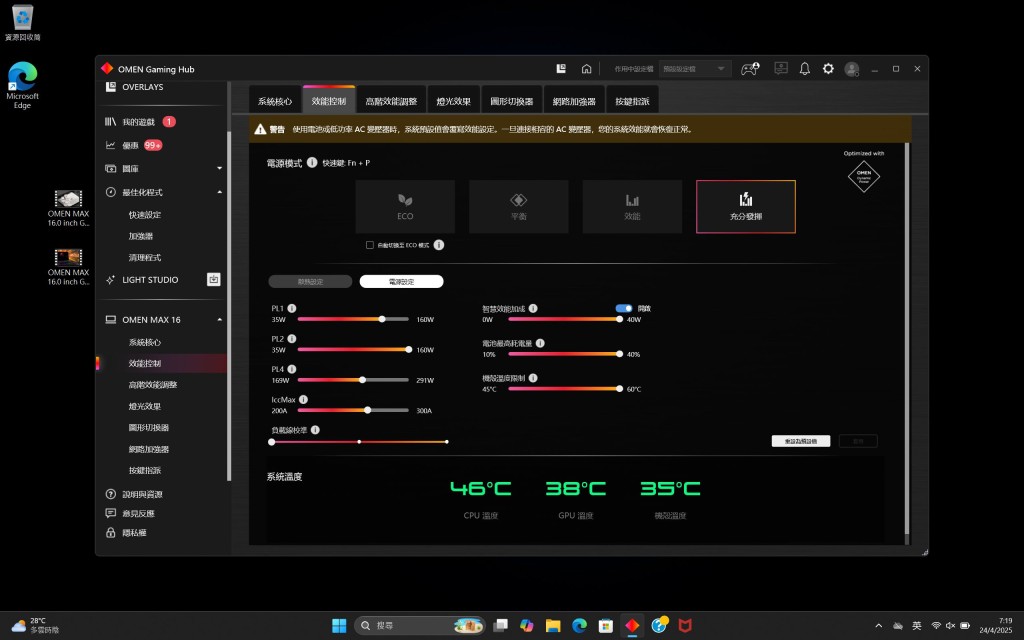Collapse the OMEN MAX 16 sidebar section

(219, 319)
